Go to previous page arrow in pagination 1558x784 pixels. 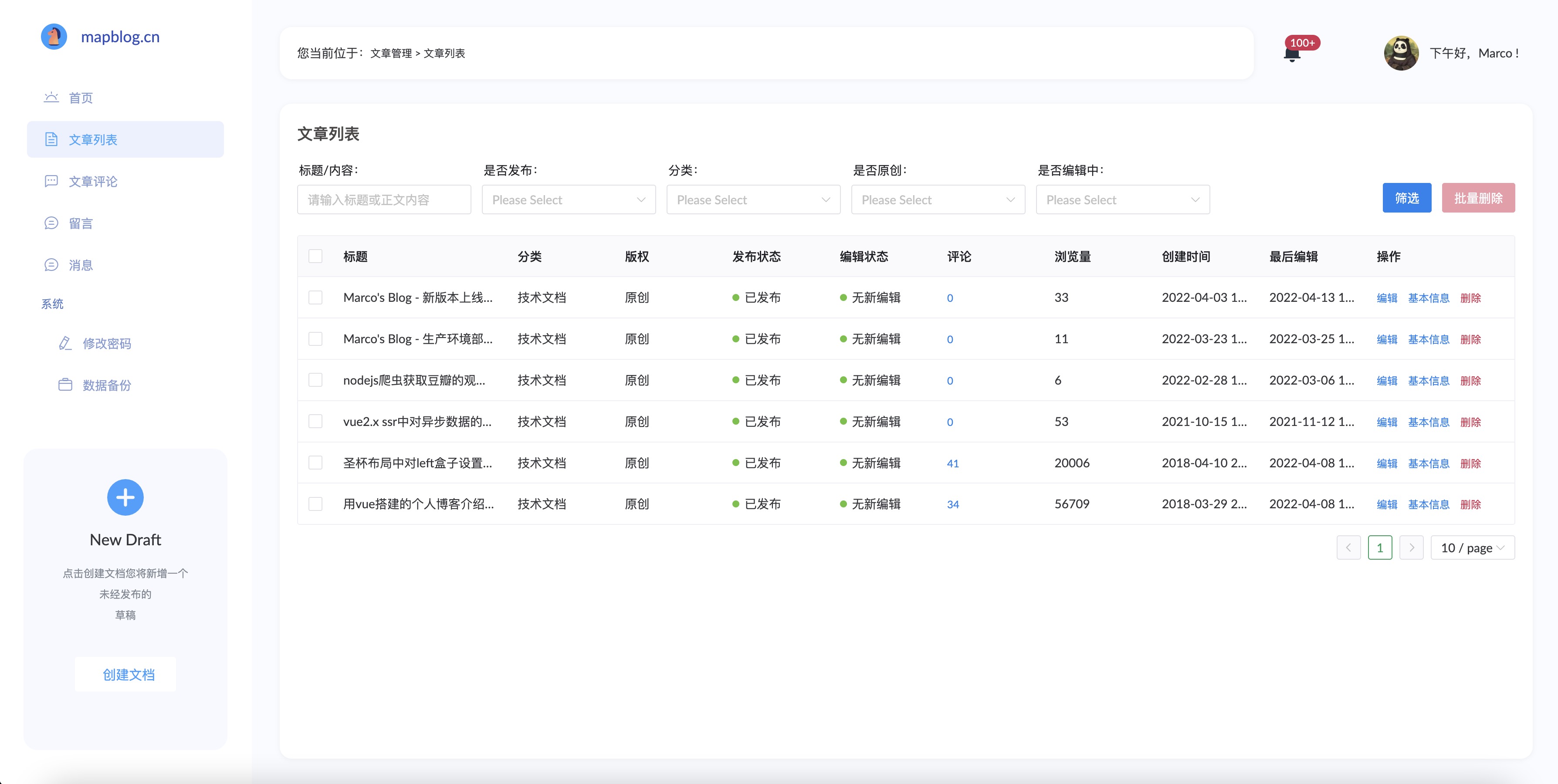coord(1348,547)
